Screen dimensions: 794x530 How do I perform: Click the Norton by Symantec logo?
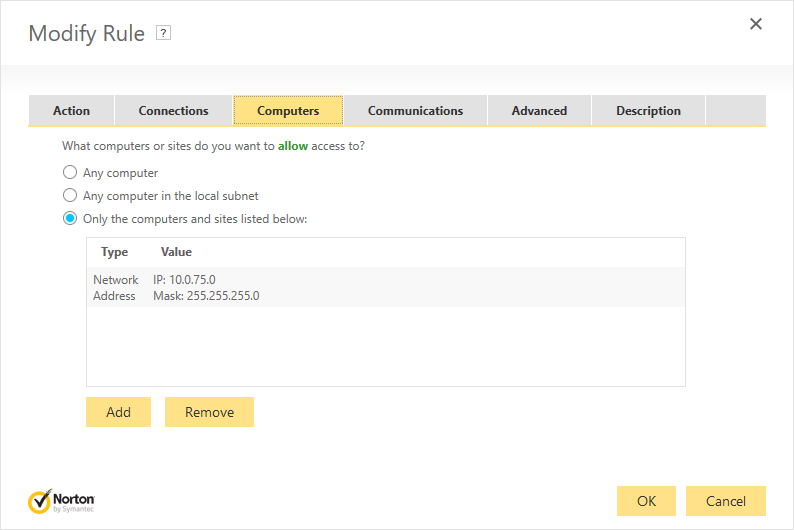pyautogui.click(x=61, y=501)
